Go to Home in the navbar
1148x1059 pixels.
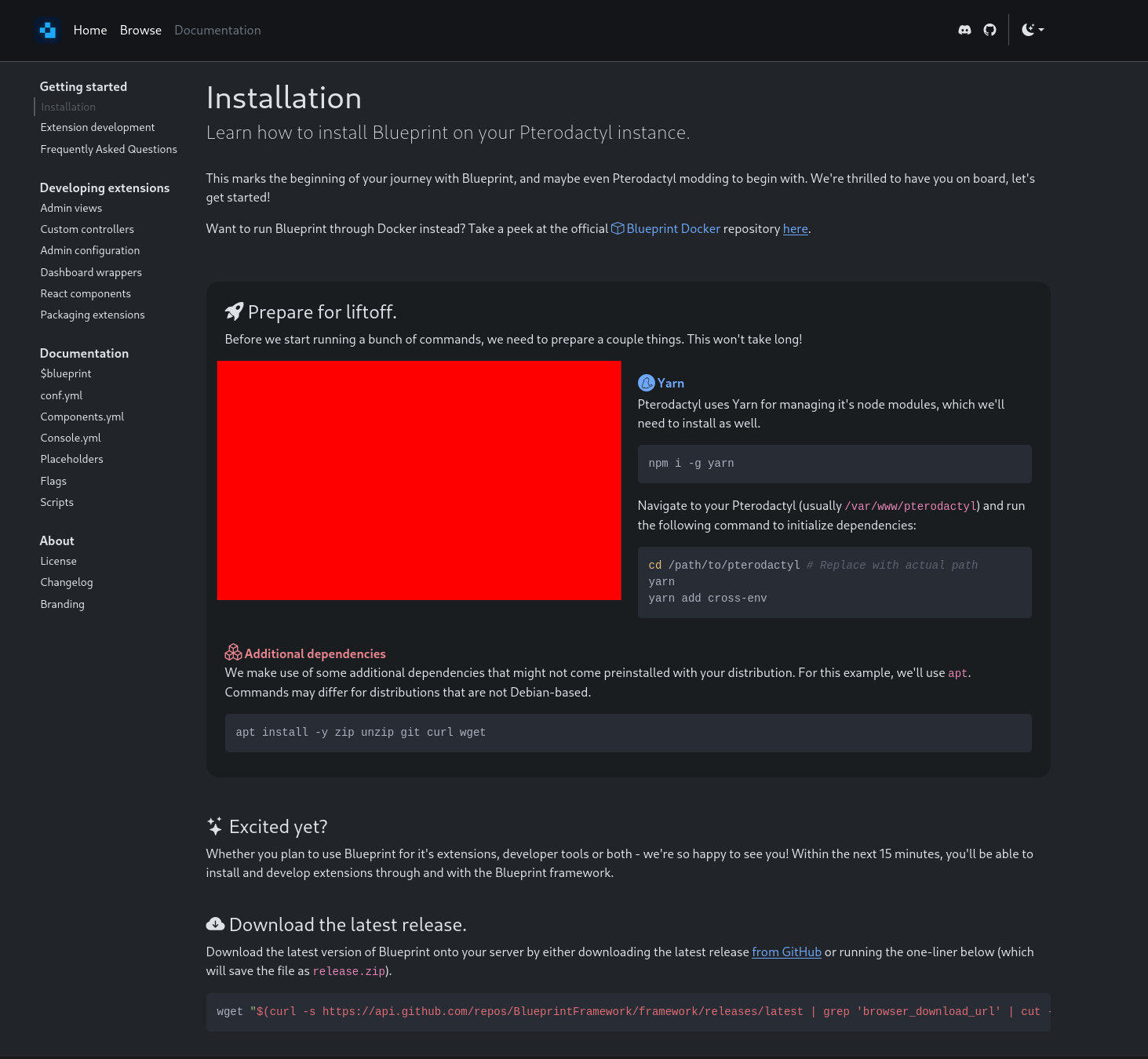tap(90, 30)
